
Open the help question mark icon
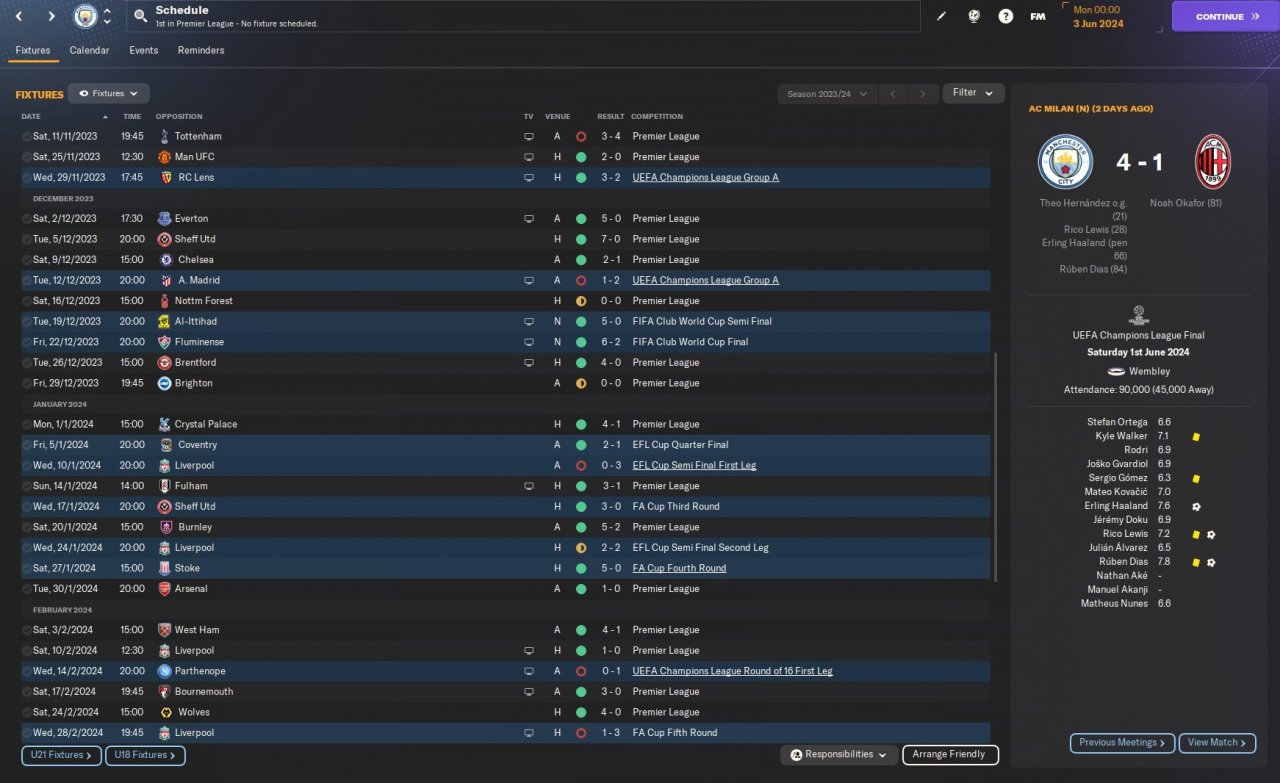tap(1006, 17)
